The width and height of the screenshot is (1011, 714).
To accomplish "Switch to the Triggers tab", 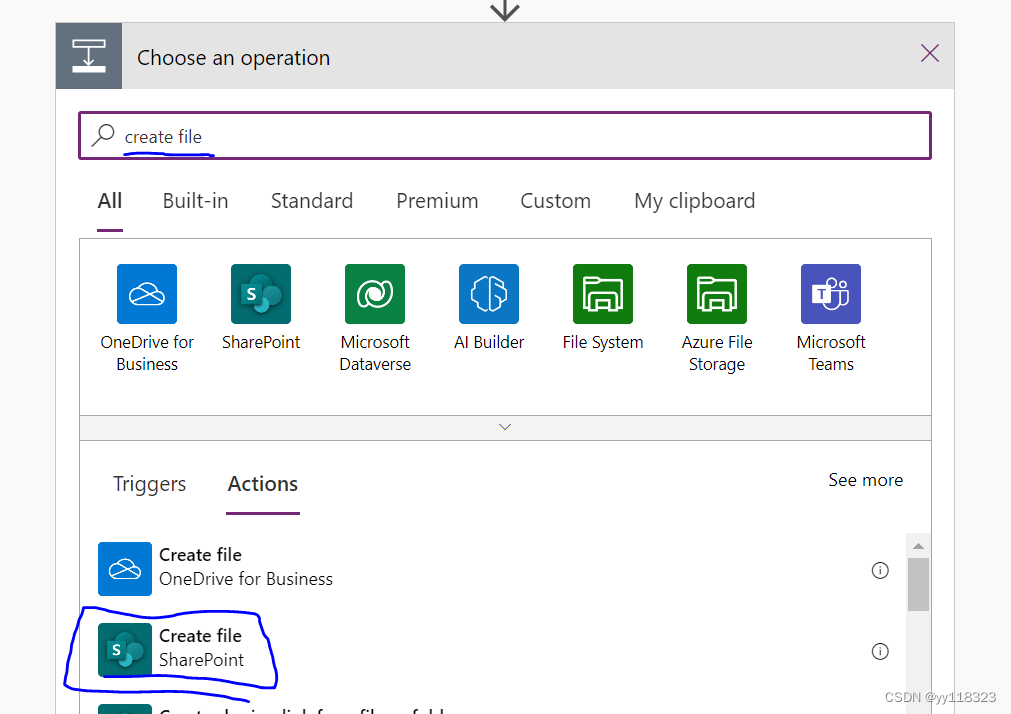I will [150, 484].
